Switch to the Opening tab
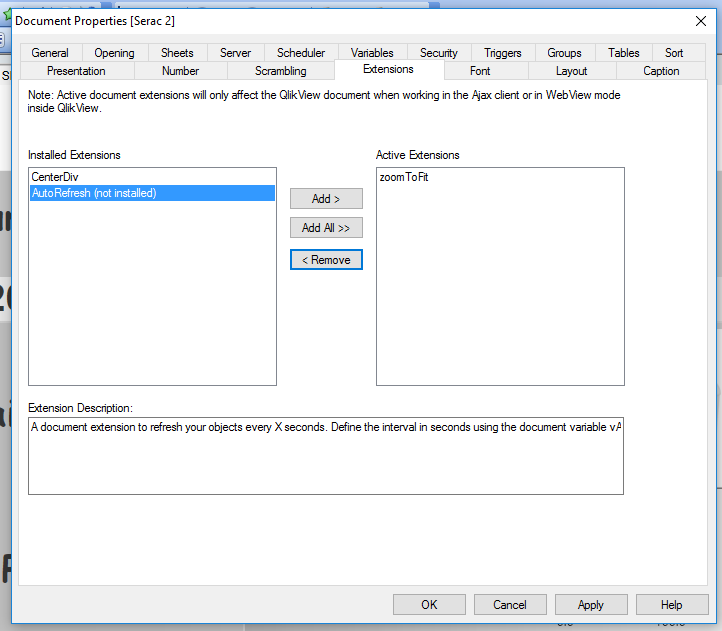Screen dimensions: 722x631 point(114,53)
